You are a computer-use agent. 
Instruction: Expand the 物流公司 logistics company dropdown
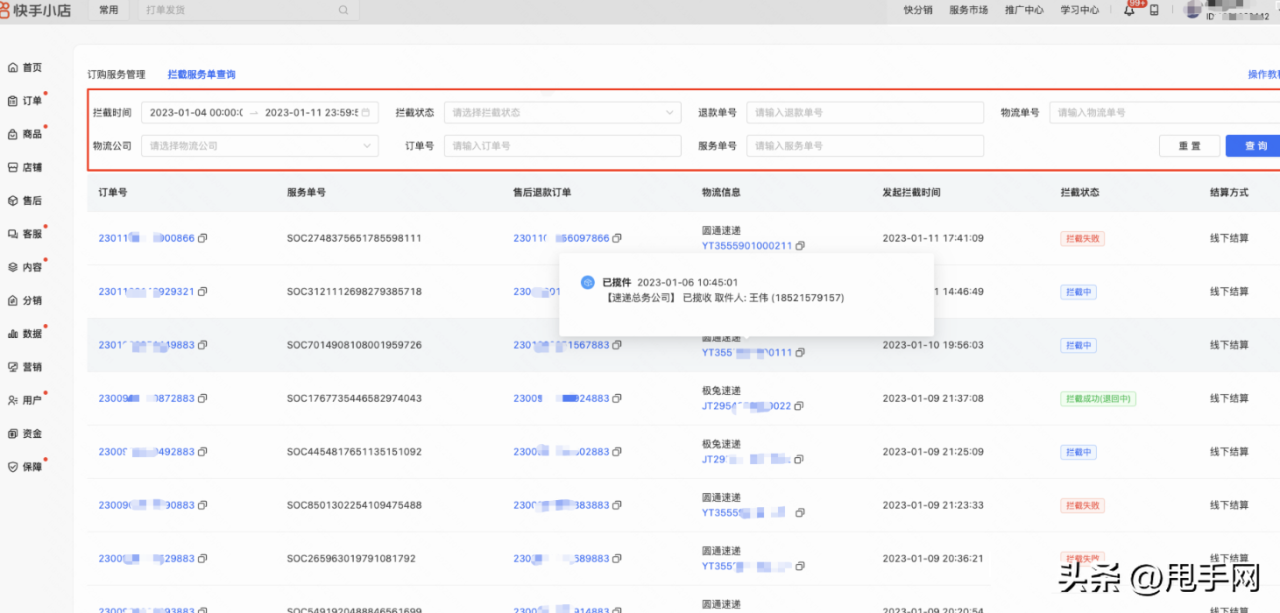(258, 145)
